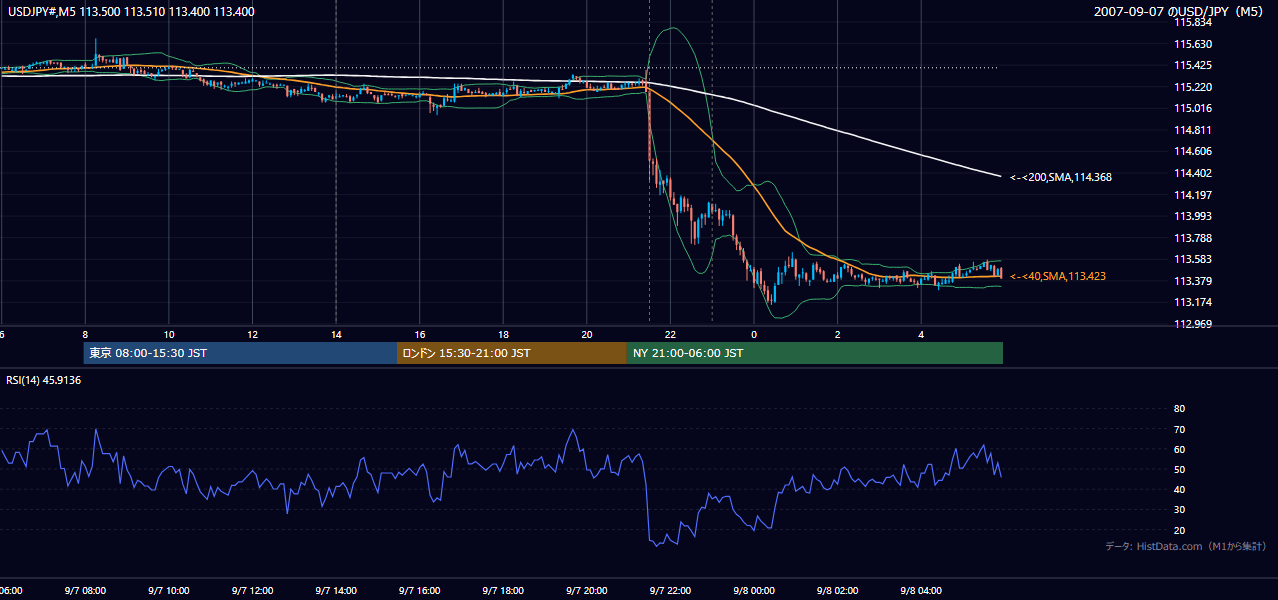Click the NY 21:00-06:00 JST session bar

(815, 353)
